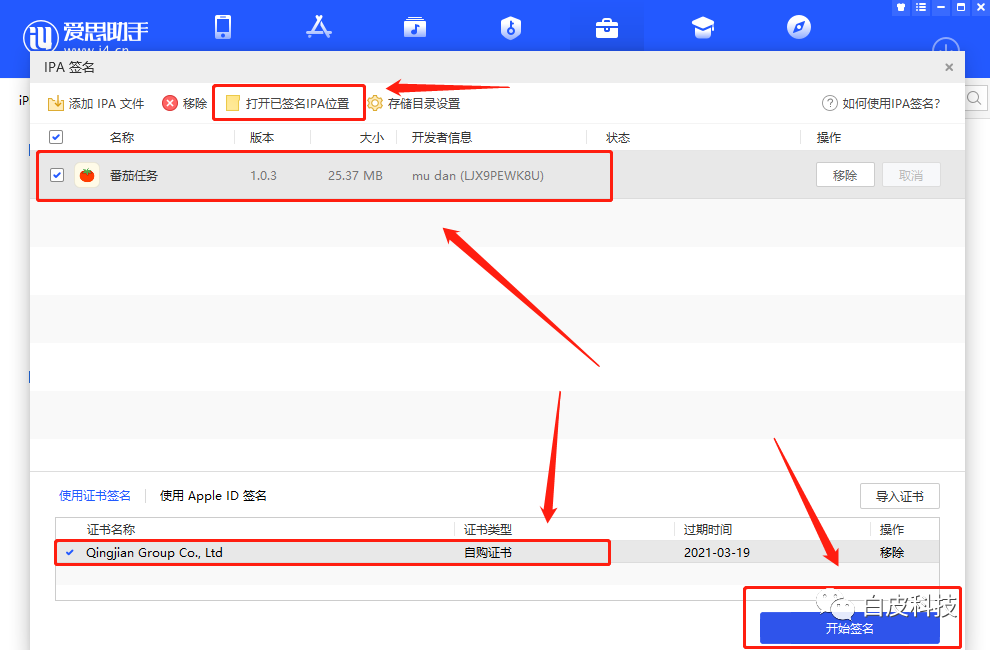Click the 2021-03-19 expiry date cell
This screenshot has width=990, height=650.
[717, 553]
